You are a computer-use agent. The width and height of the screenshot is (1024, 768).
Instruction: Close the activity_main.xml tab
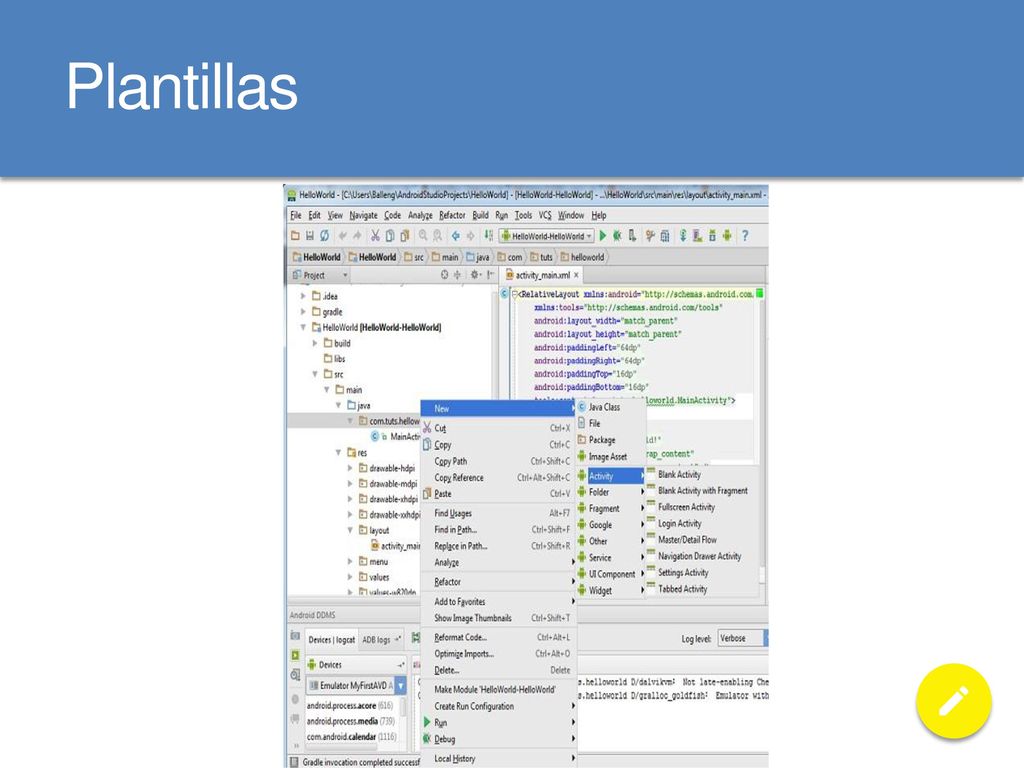tap(576, 275)
